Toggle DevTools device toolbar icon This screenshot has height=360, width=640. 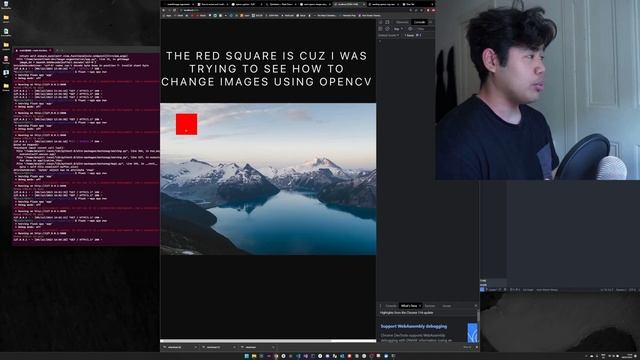387,22
